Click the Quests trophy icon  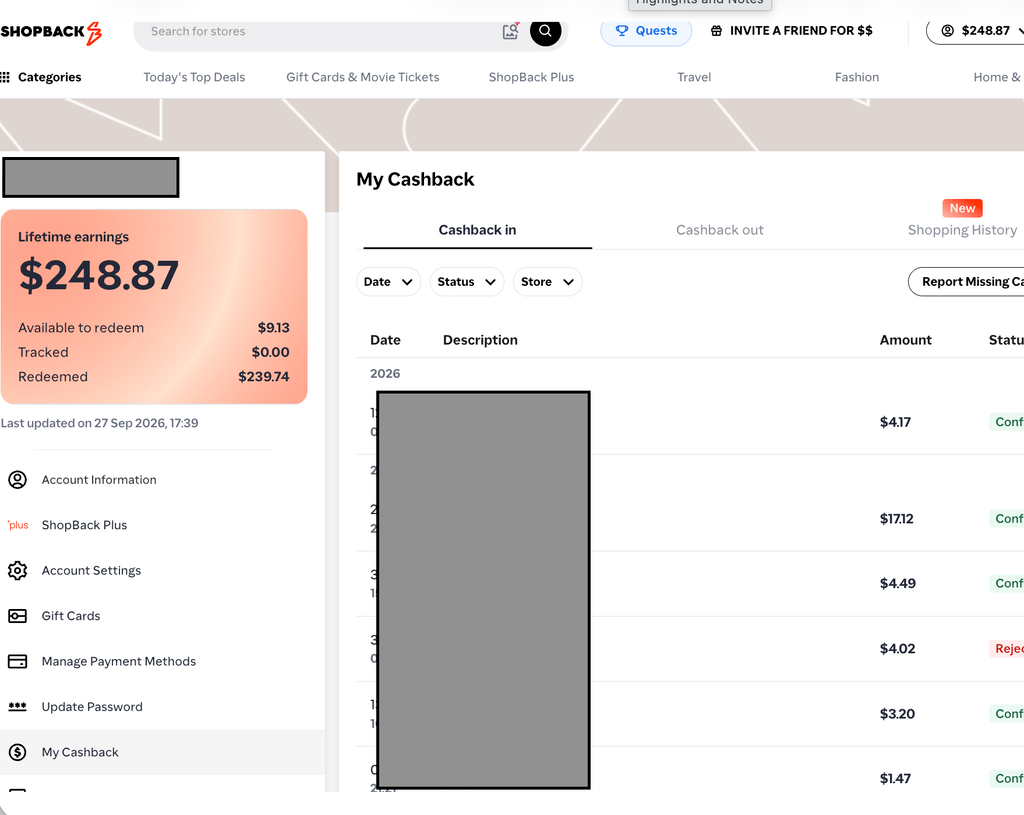coord(622,31)
